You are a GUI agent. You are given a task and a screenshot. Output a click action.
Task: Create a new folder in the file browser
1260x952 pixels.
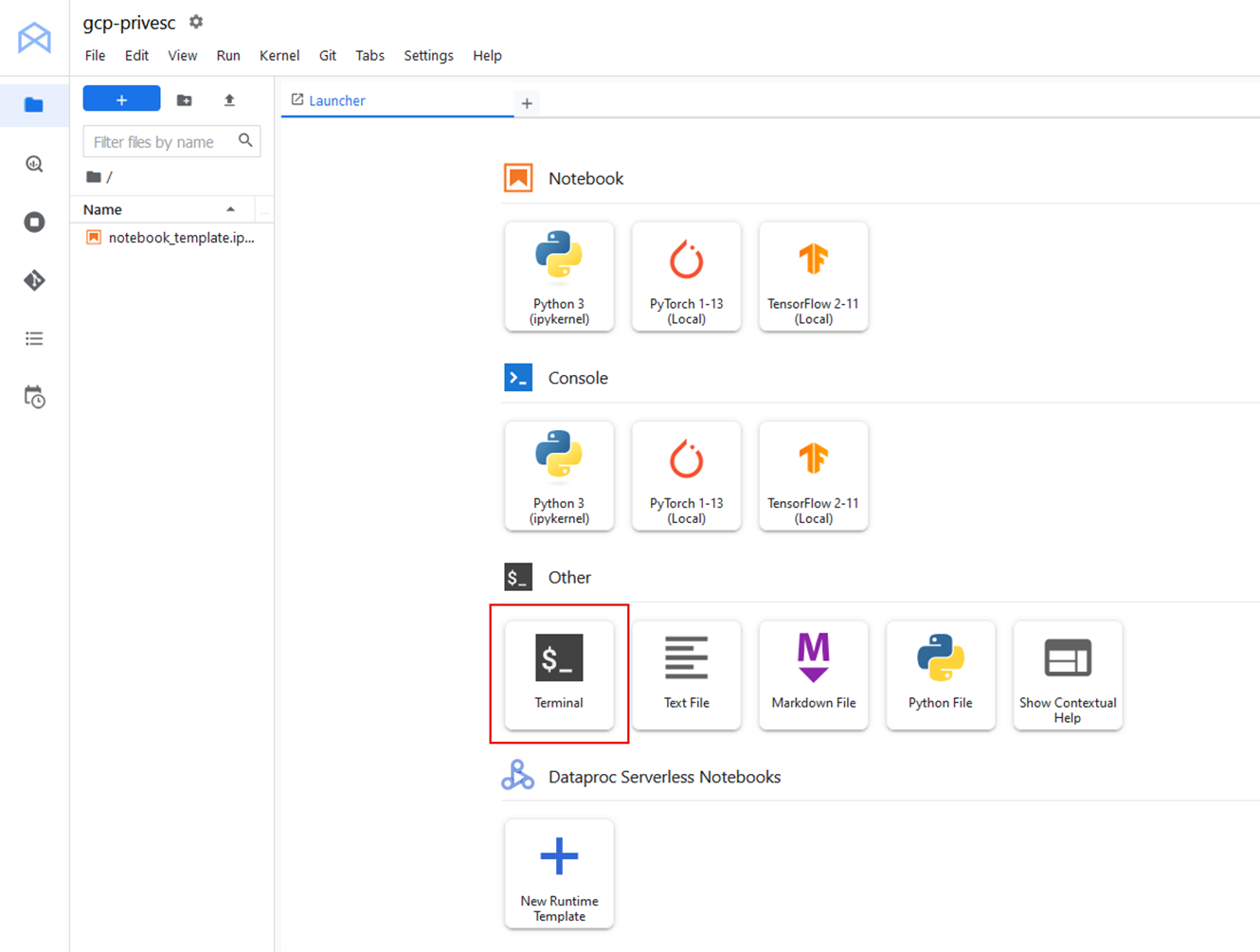184,99
